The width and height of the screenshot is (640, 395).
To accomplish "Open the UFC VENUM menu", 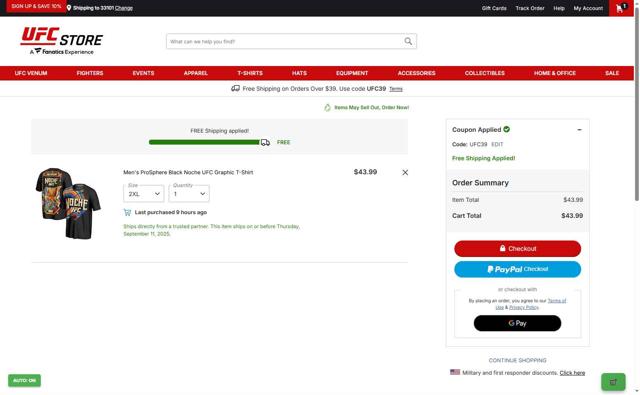I will pos(31,73).
